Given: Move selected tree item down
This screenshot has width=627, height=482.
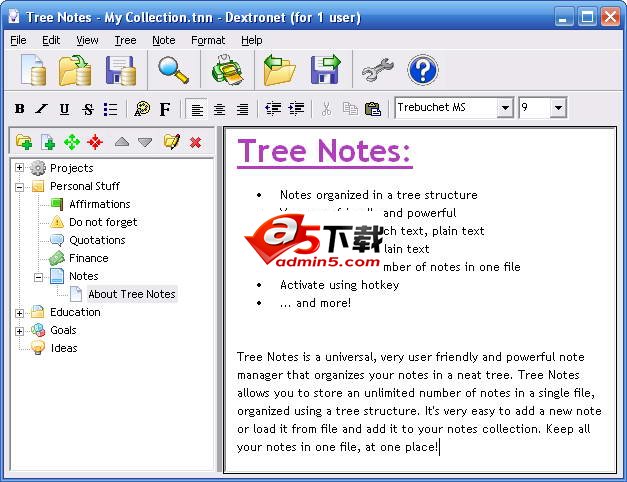Looking at the screenshot, I should (145, 142).
